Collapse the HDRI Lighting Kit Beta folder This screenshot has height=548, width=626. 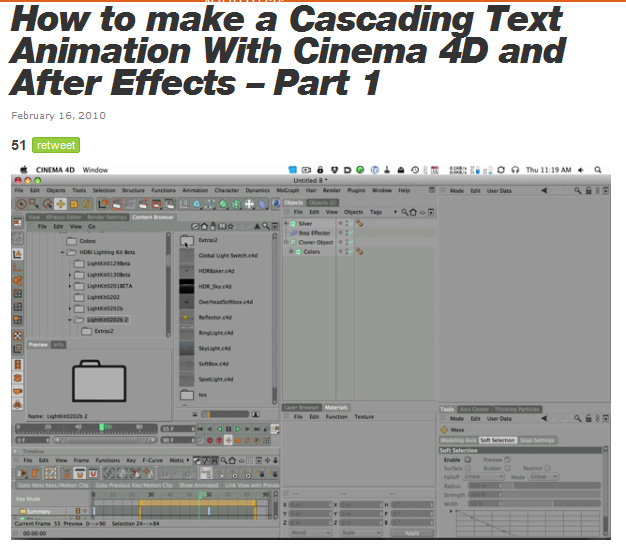(x=62, y=252)
